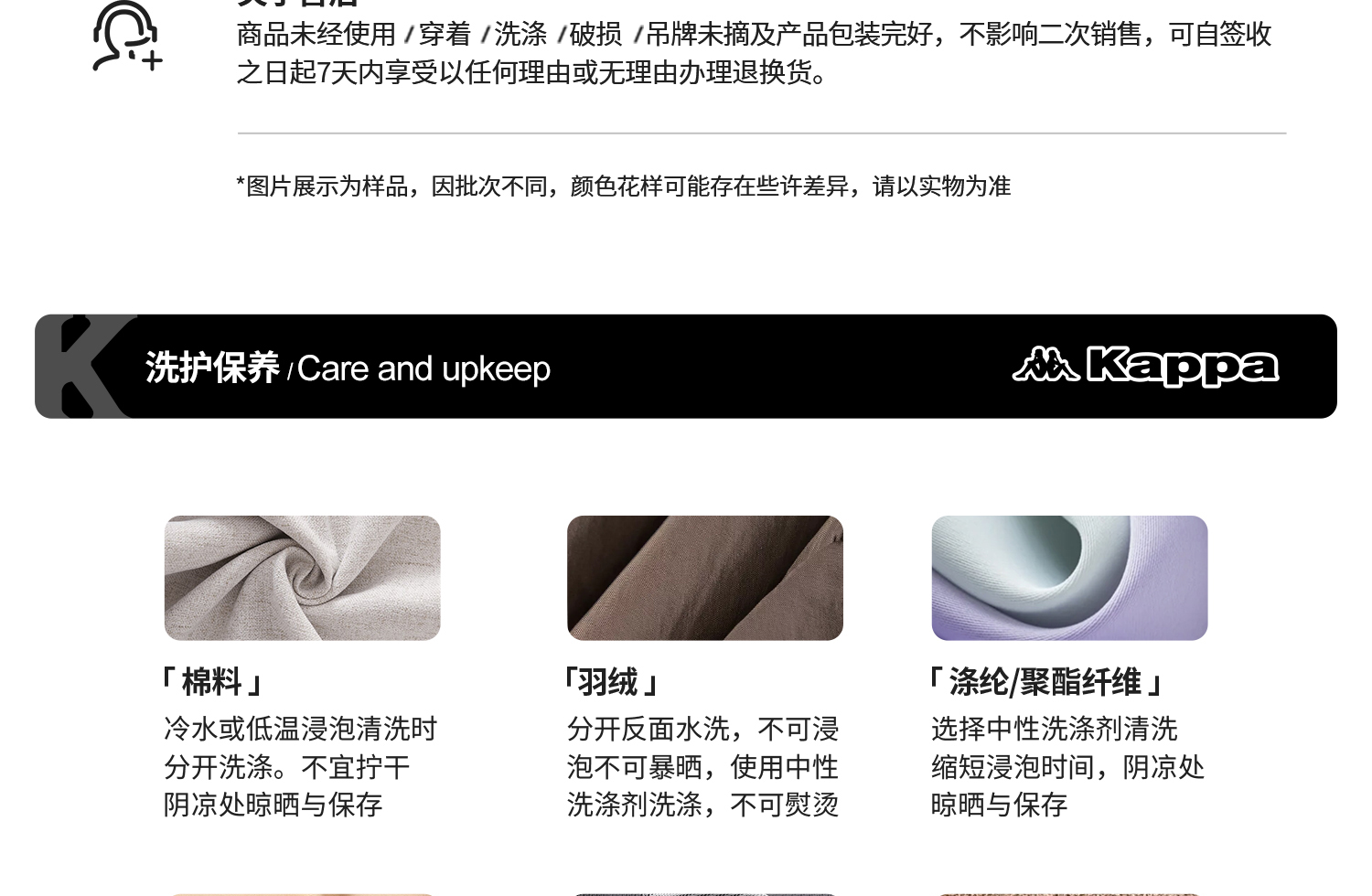Click the down washing instructions paragraph
Screen dimensions: 1372x896
point(702,766)
